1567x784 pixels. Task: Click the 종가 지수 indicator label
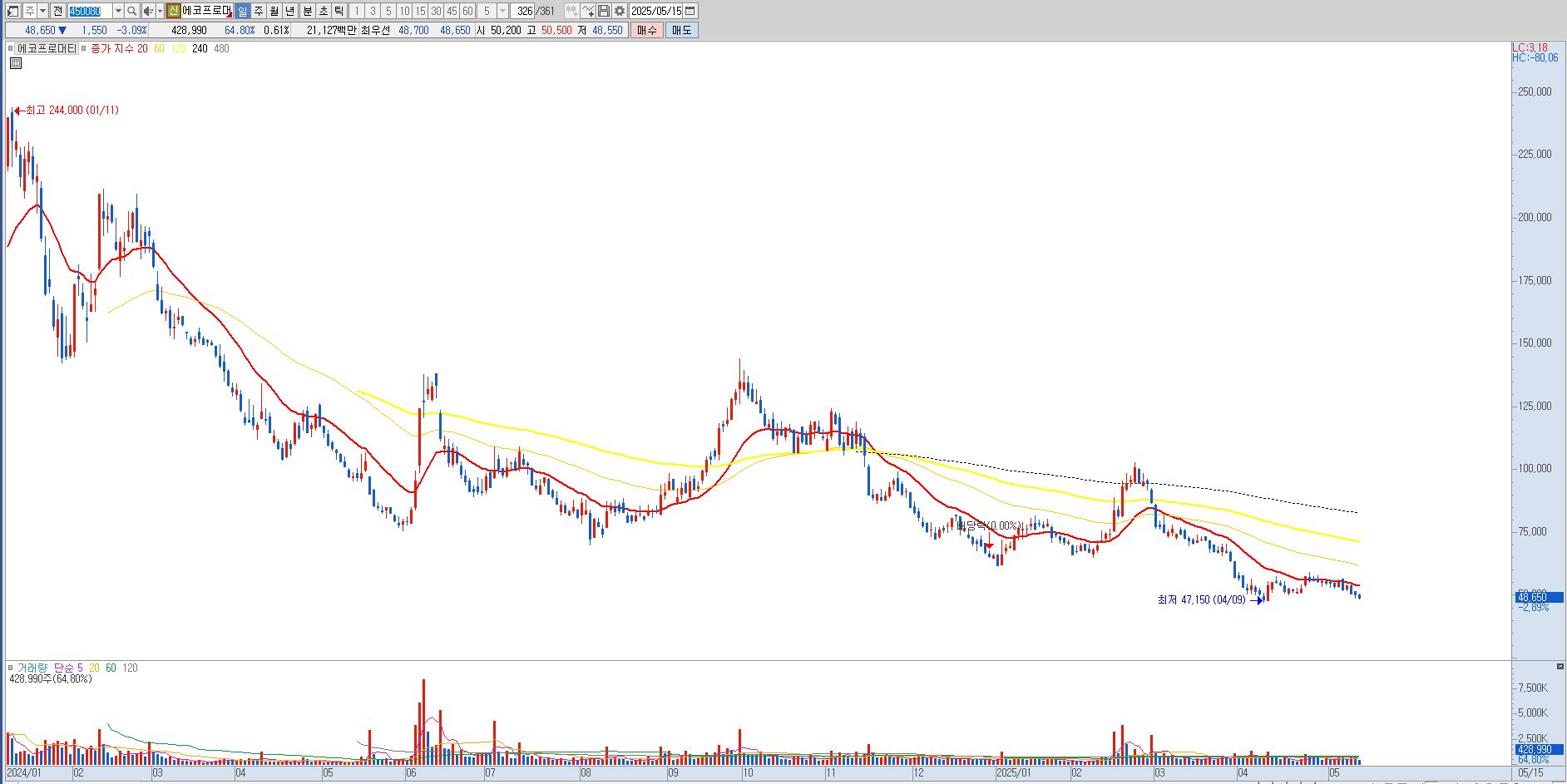pos(111,48)
